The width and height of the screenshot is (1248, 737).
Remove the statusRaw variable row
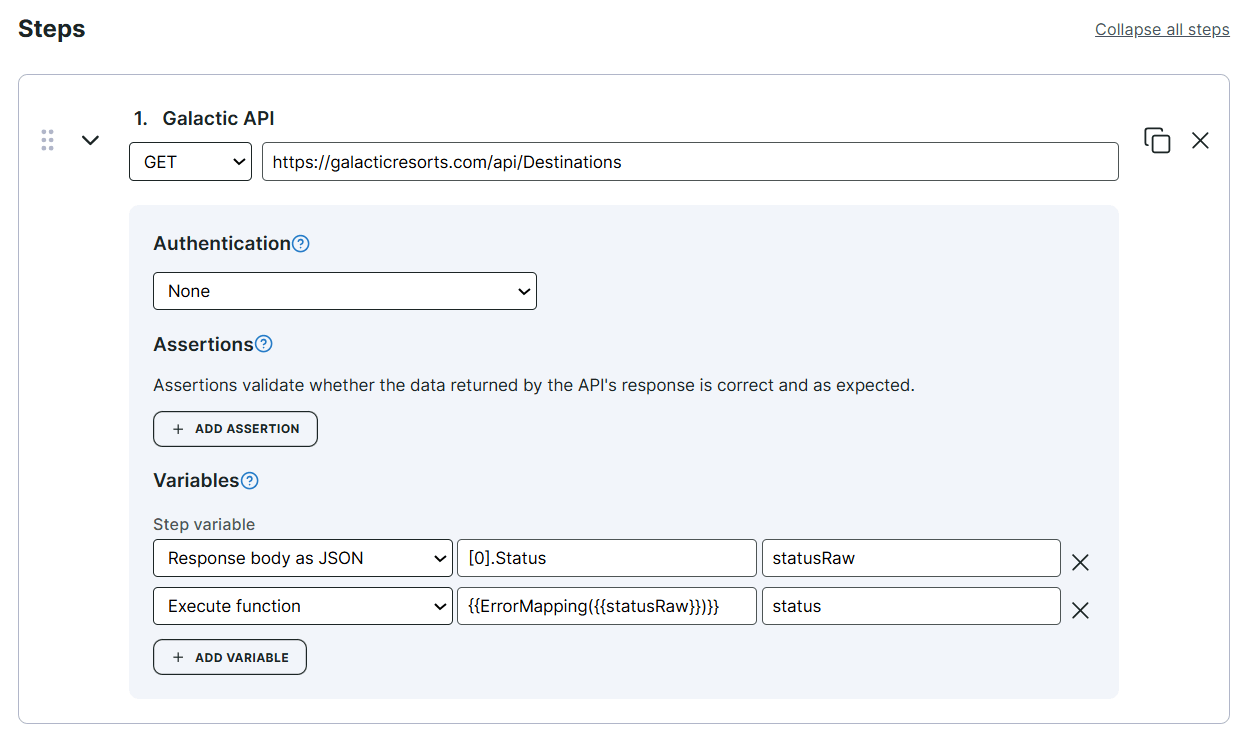coord(1080,562)
